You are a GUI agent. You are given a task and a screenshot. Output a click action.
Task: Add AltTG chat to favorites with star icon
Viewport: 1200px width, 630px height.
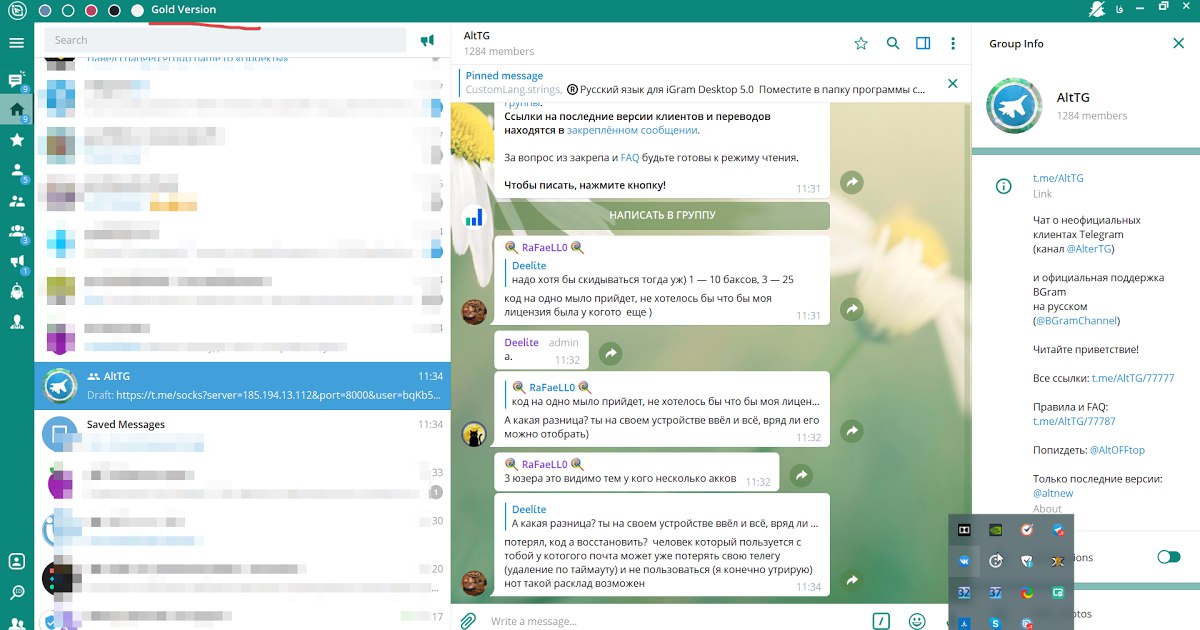point(861,43)
